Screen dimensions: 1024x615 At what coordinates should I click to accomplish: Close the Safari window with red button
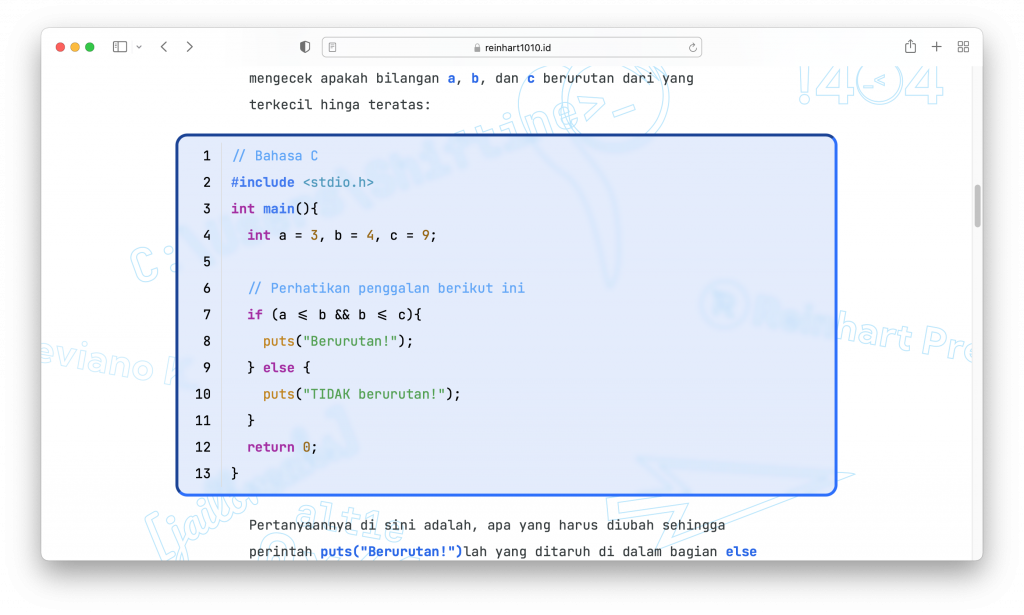(60, 47)
